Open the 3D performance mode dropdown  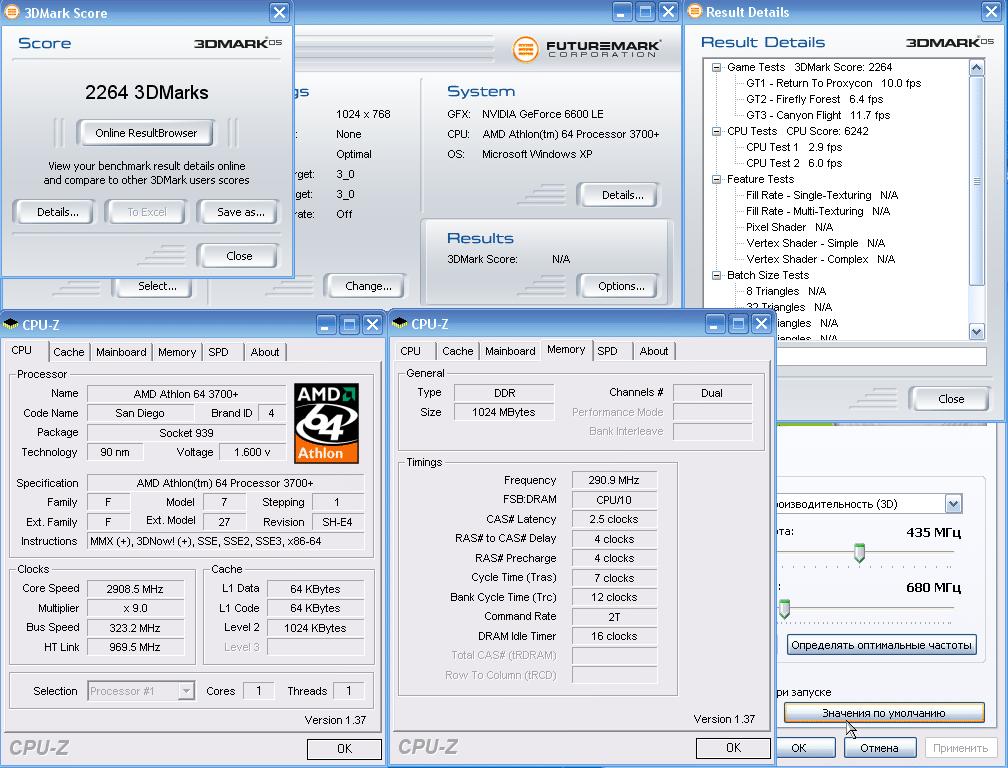coord(953,504)
